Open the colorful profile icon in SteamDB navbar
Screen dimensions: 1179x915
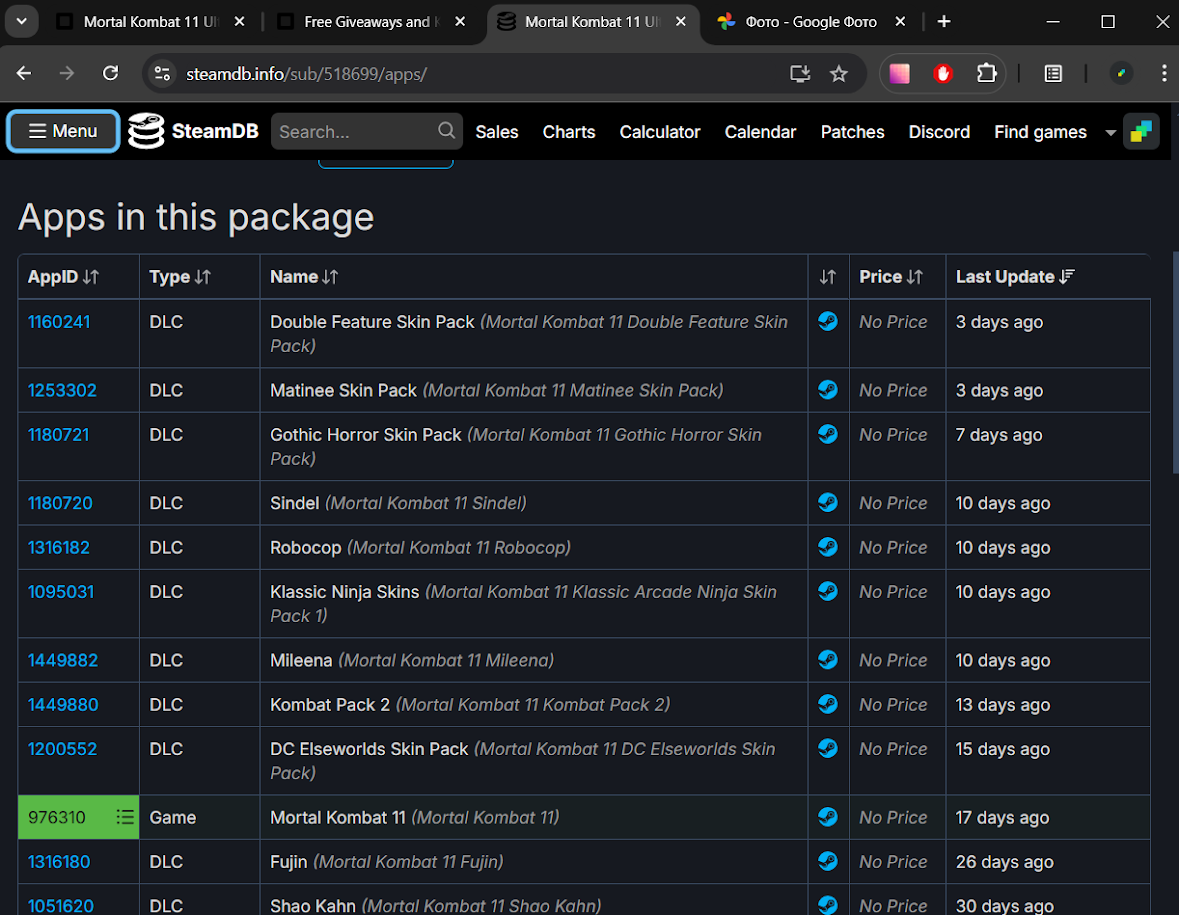click(x=1141, y=132)
